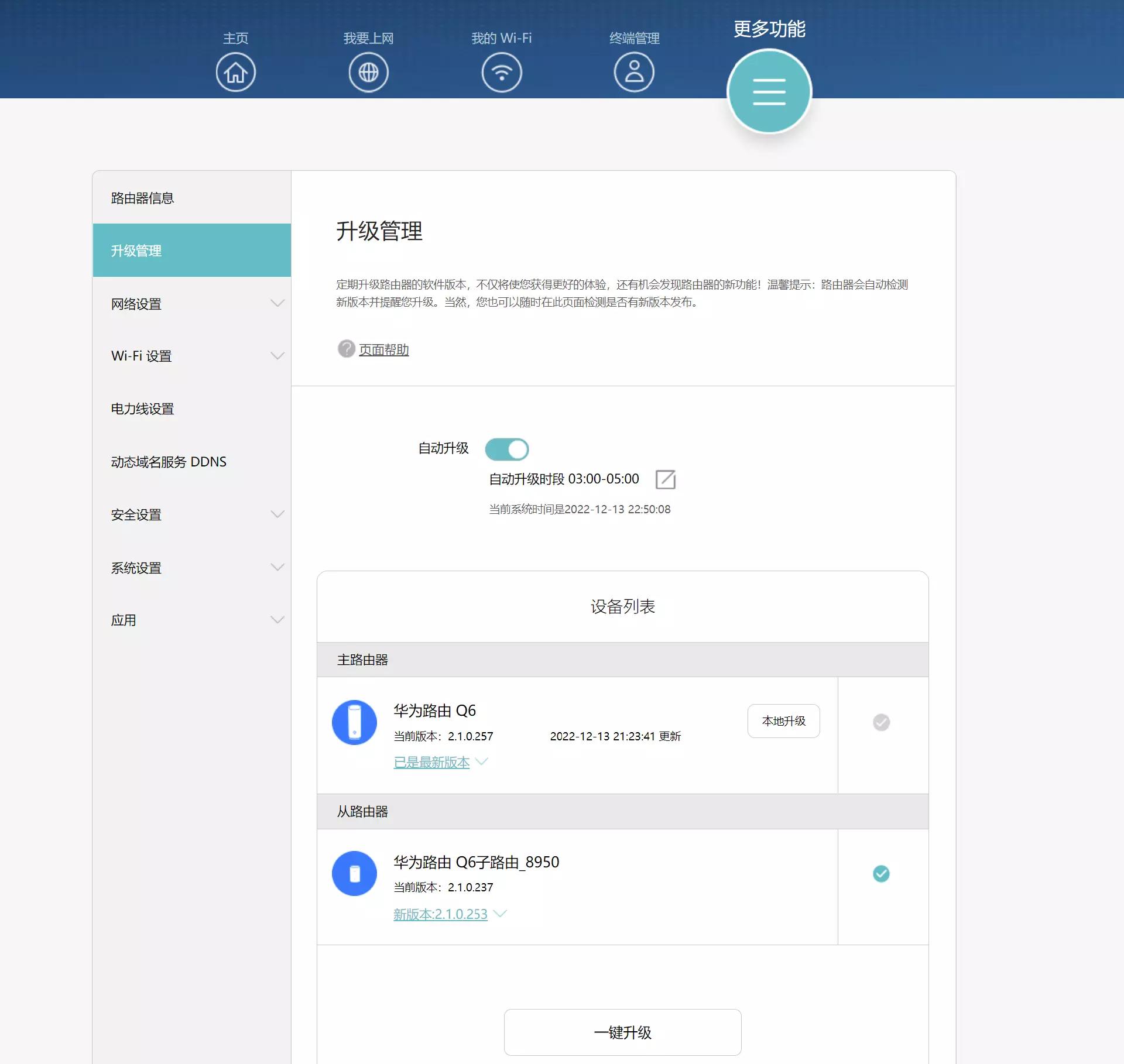Select the 动态域名服务 DDNS sidebar entry
This screenshot has width=1124, height=1064.
tap(168, 461)
